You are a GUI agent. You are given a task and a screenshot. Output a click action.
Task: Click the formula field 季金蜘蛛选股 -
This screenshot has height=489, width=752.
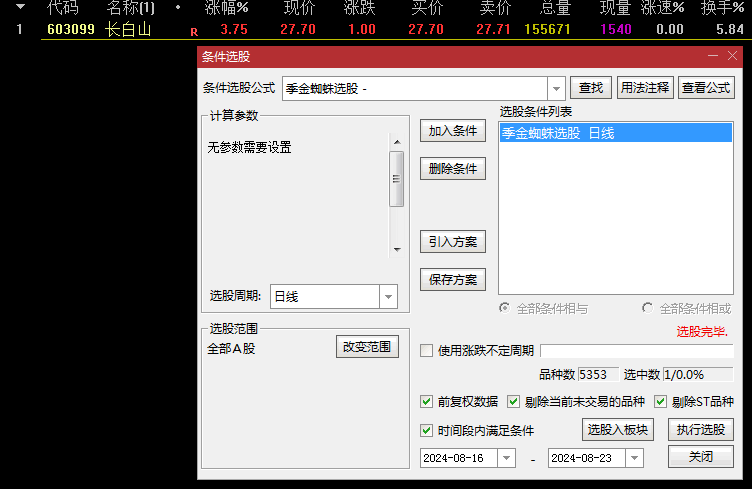(x=415, y=89)
